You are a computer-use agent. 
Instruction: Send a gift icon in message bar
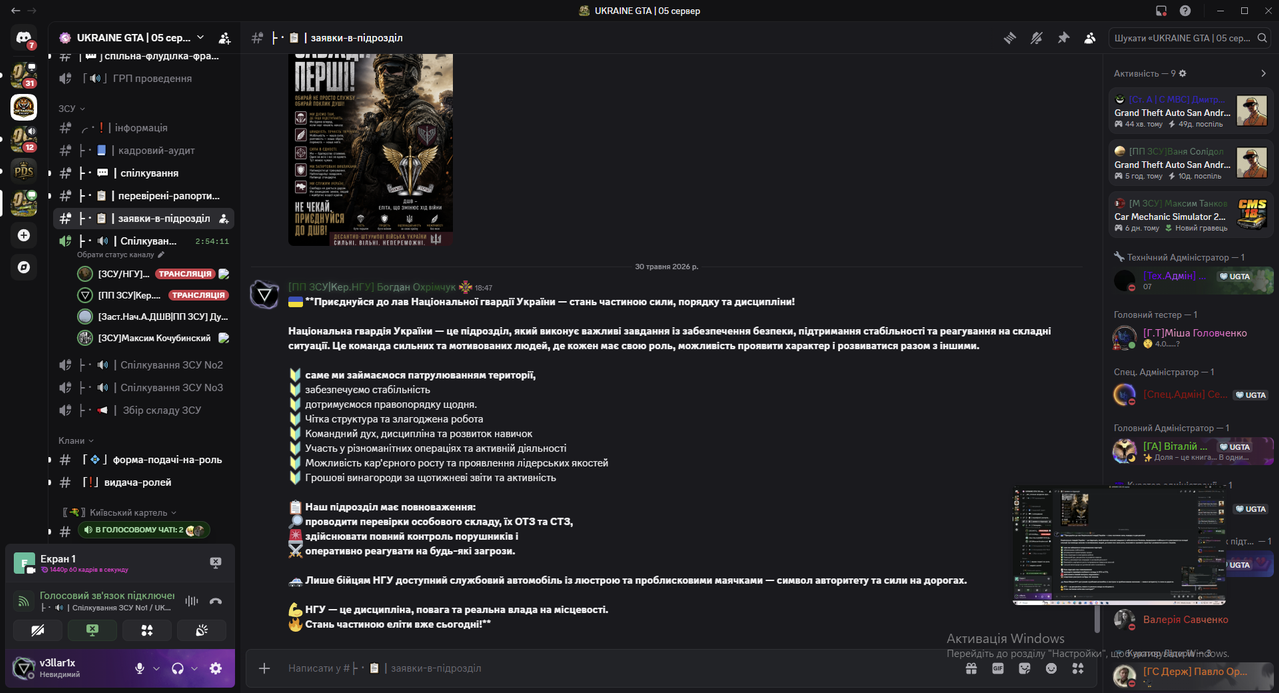(x=971, y=668)
